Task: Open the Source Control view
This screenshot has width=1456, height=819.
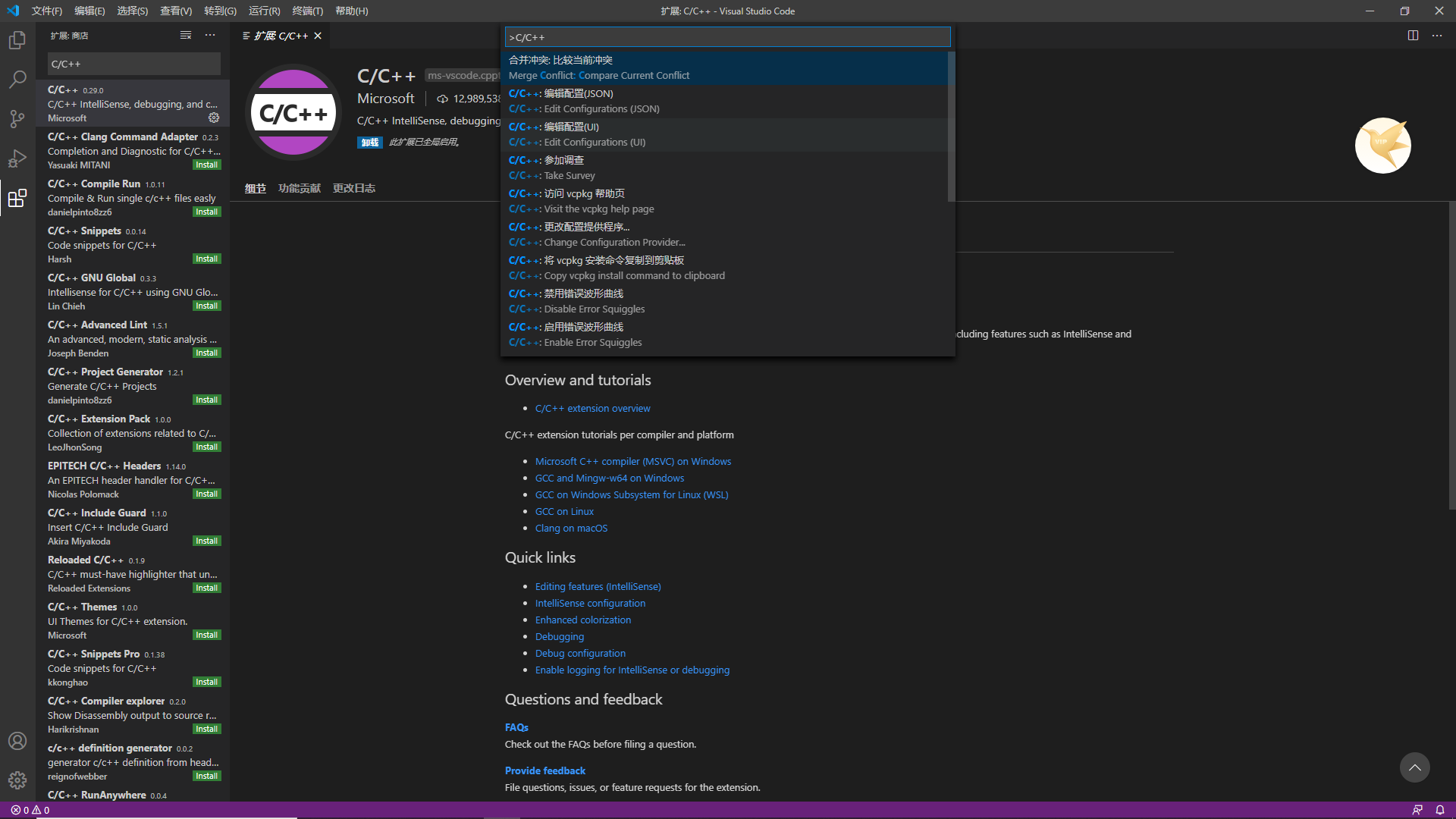Action: pyautogui.click(x=17, y=118)
